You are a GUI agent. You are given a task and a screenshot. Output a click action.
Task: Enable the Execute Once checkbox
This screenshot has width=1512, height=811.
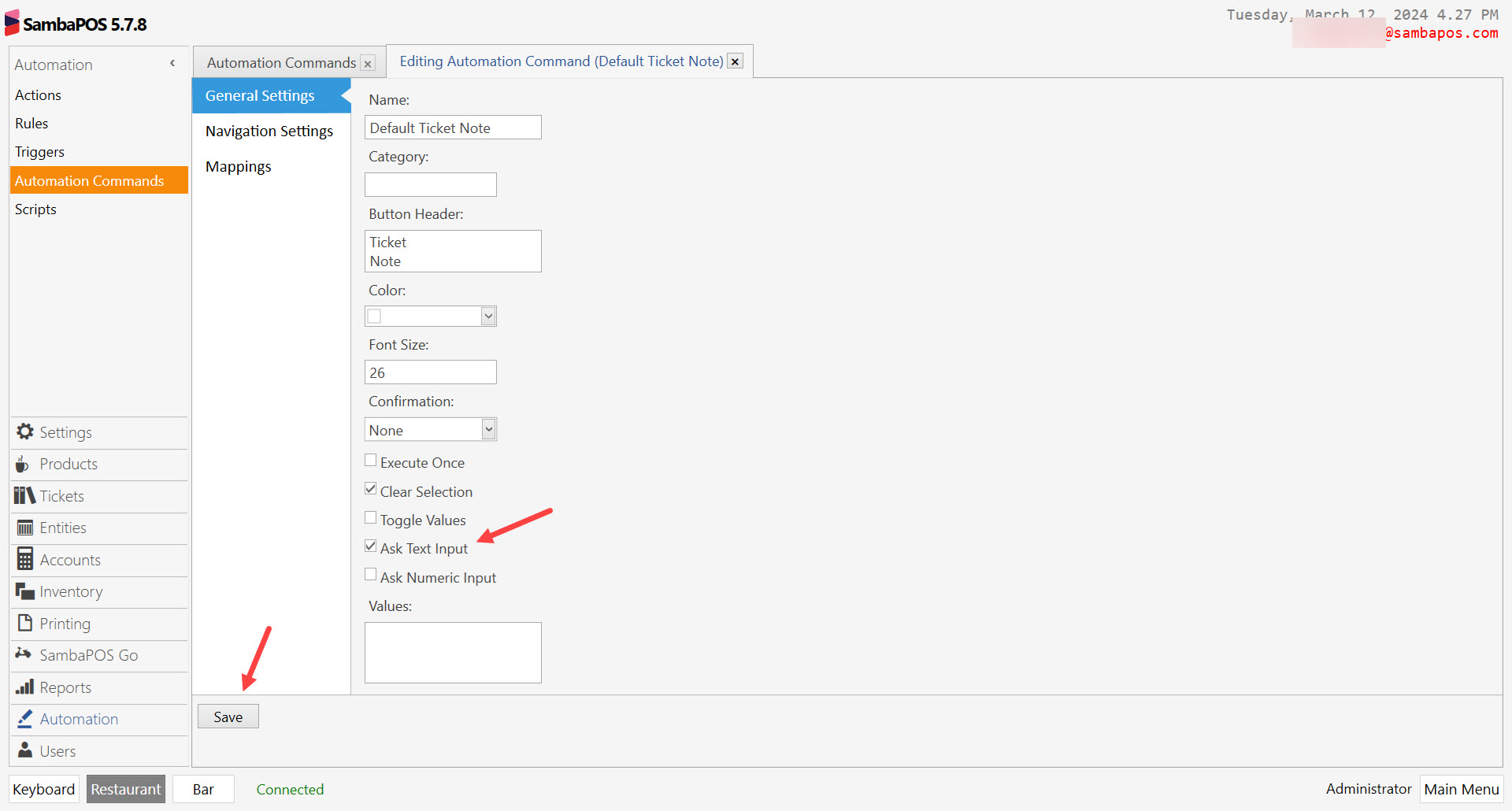click(371, 461)
